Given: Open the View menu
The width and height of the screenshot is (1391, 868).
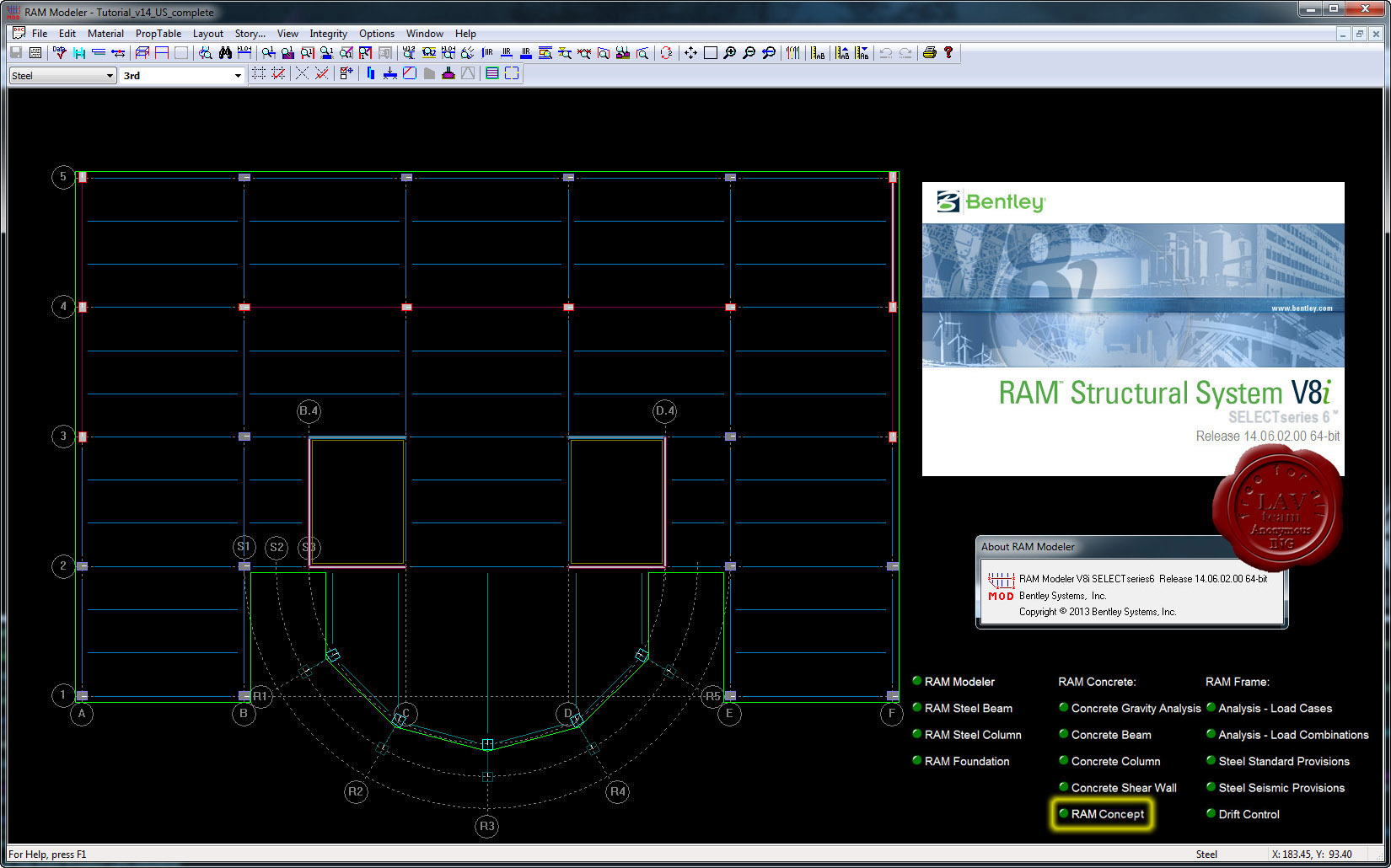Looking at the screenshot, I should [287, 34].
